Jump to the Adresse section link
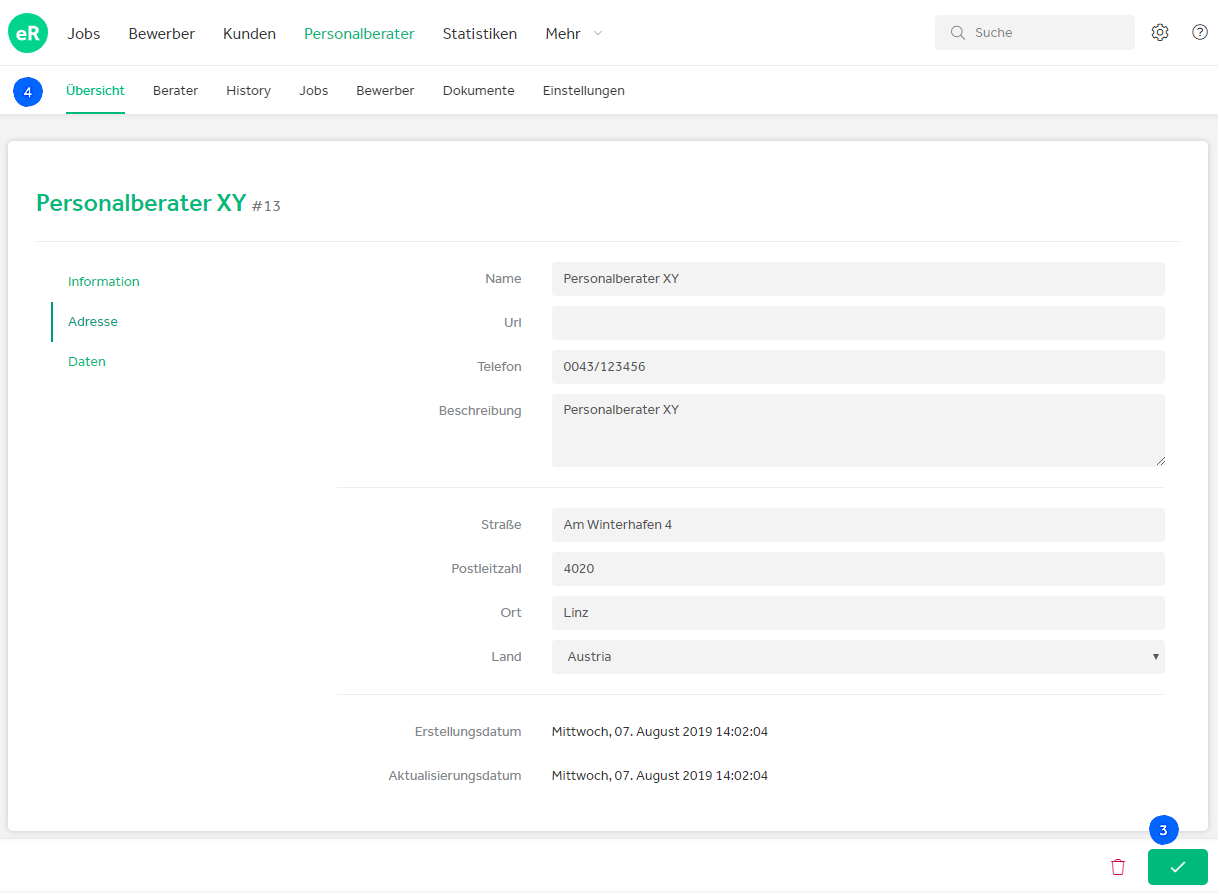1219x894 pixels. (93, 322)
